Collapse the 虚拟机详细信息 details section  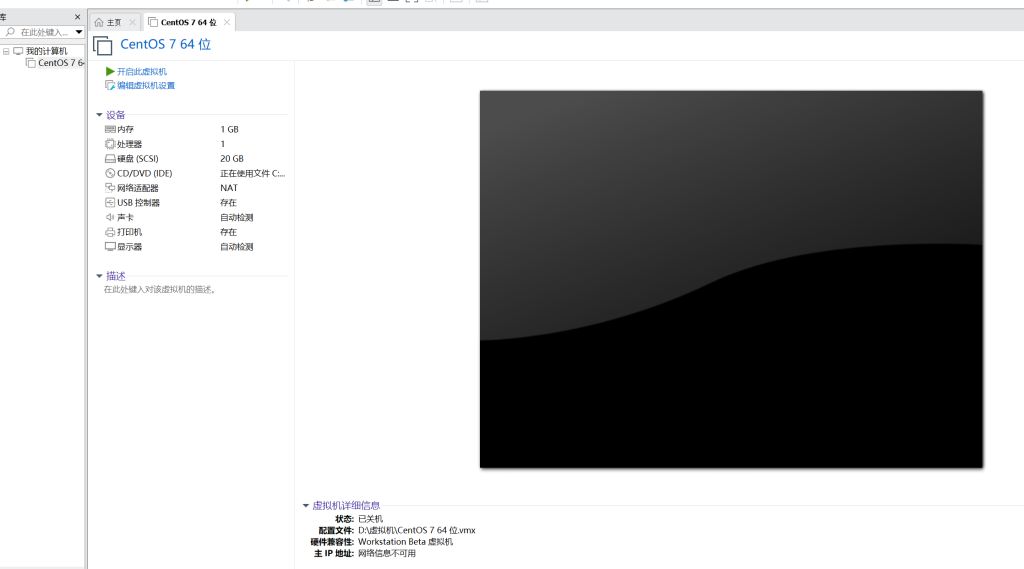306,506
